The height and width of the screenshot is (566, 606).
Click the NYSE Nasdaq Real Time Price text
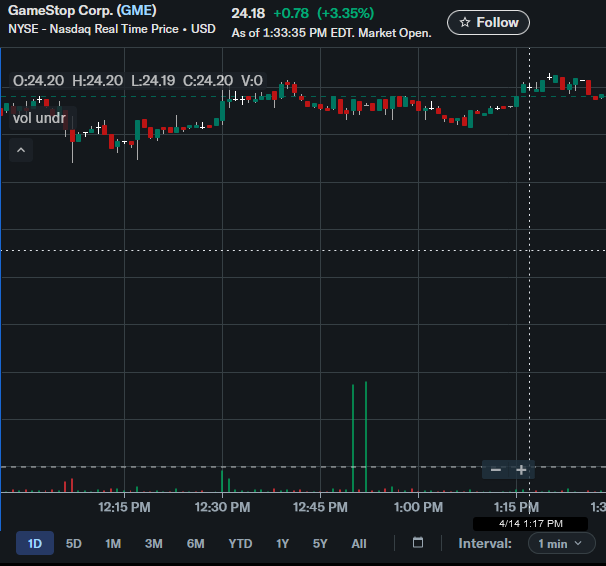click(112, 29)
